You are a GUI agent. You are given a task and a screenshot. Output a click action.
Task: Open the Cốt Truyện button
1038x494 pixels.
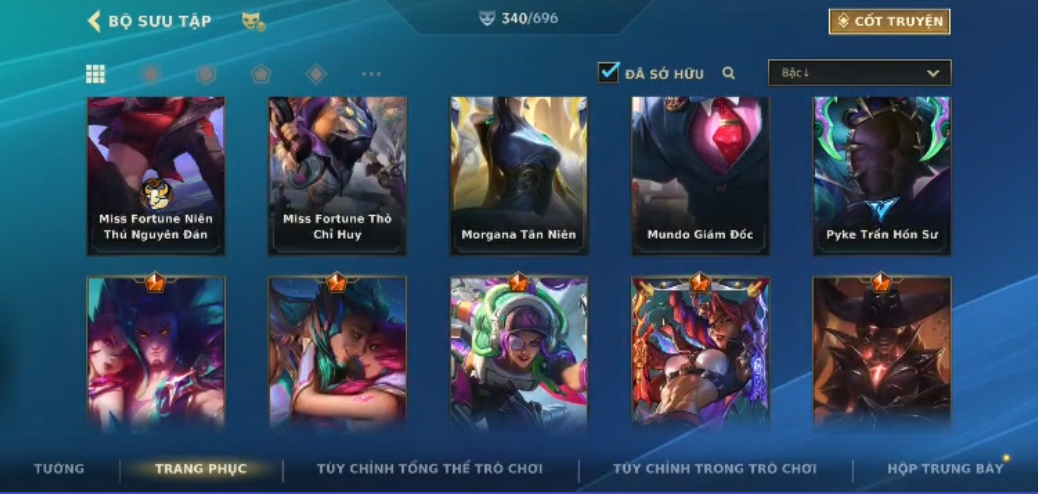click(889, 22)
